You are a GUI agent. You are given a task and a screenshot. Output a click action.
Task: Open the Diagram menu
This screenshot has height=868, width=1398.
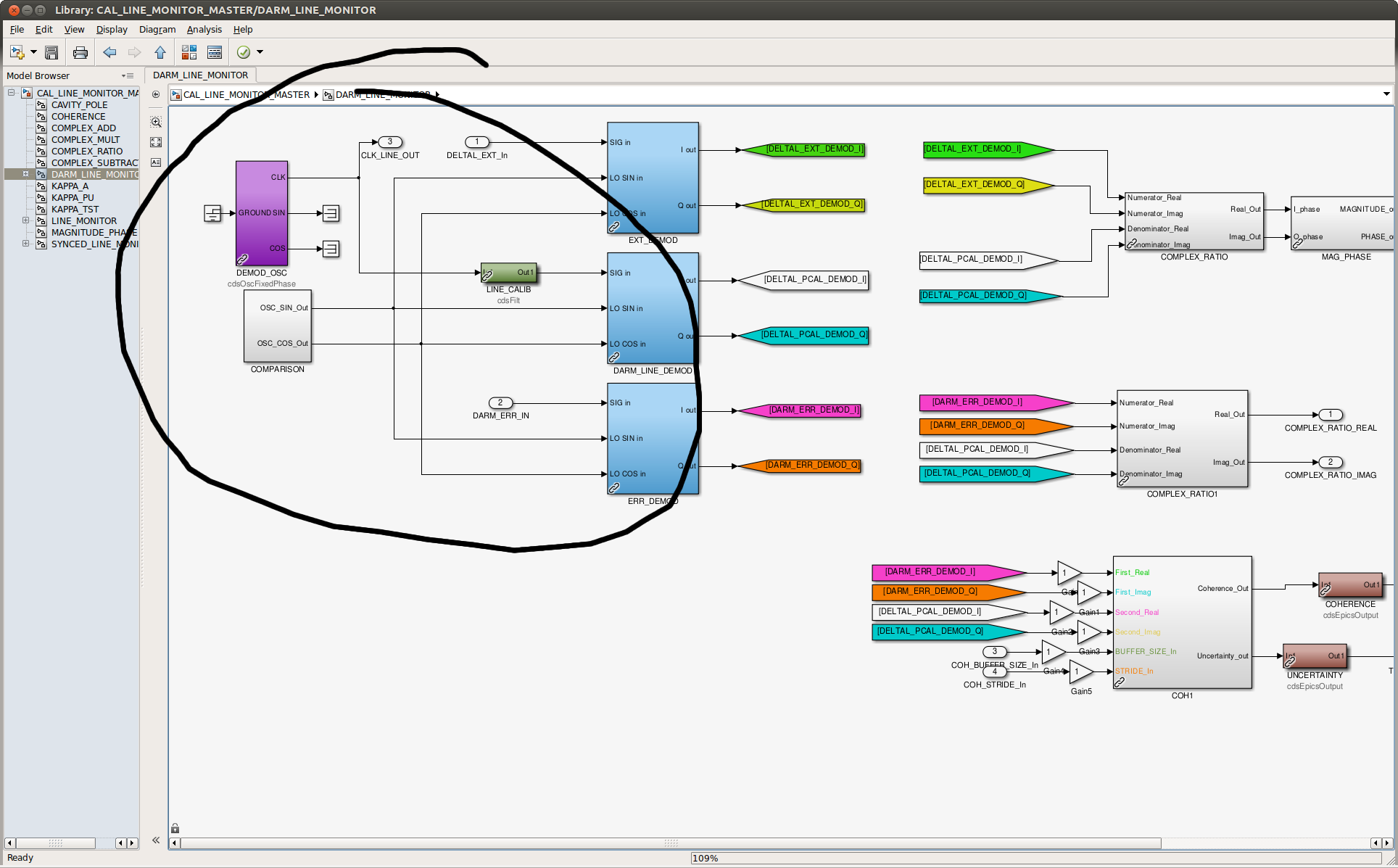click(x=157, y=30)
